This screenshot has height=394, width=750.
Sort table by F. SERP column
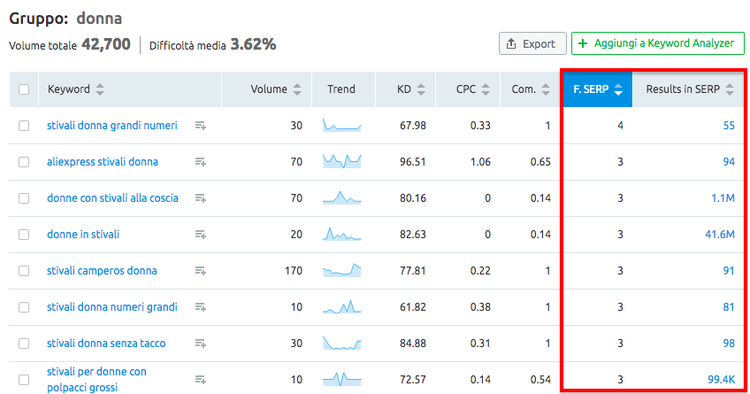pyautogui.click(x=598, y=89)
